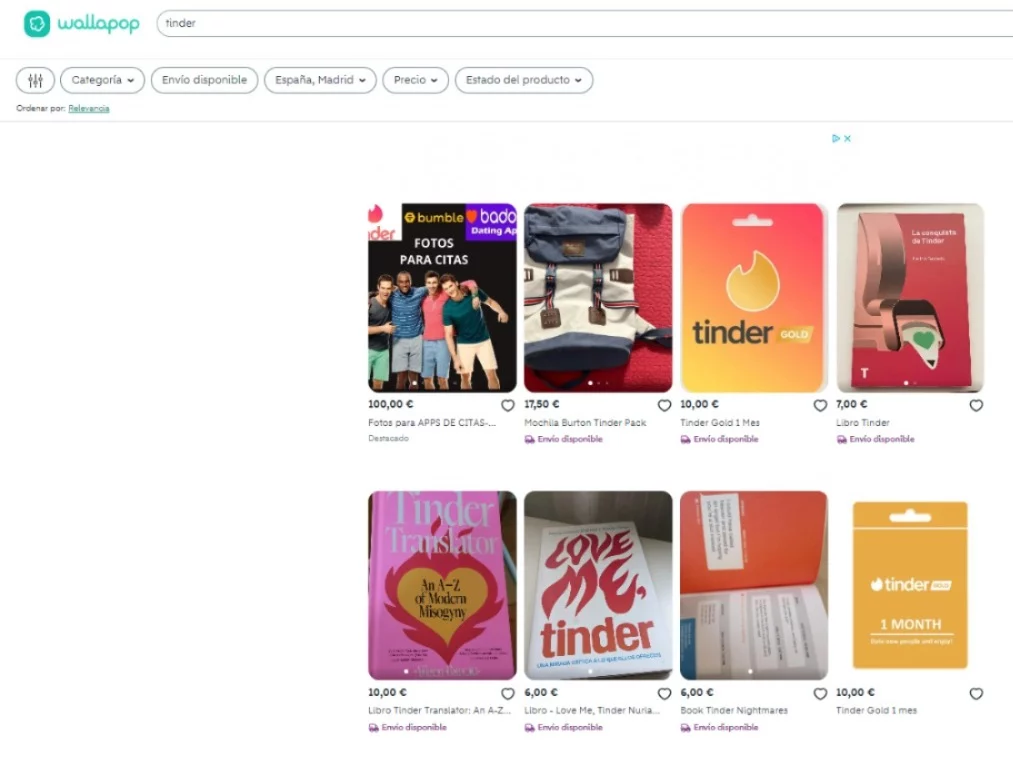This screenshot has height=768, width=1013.
Task: Heart the Love Me, Tinder book listing
Action: point(664,693)
